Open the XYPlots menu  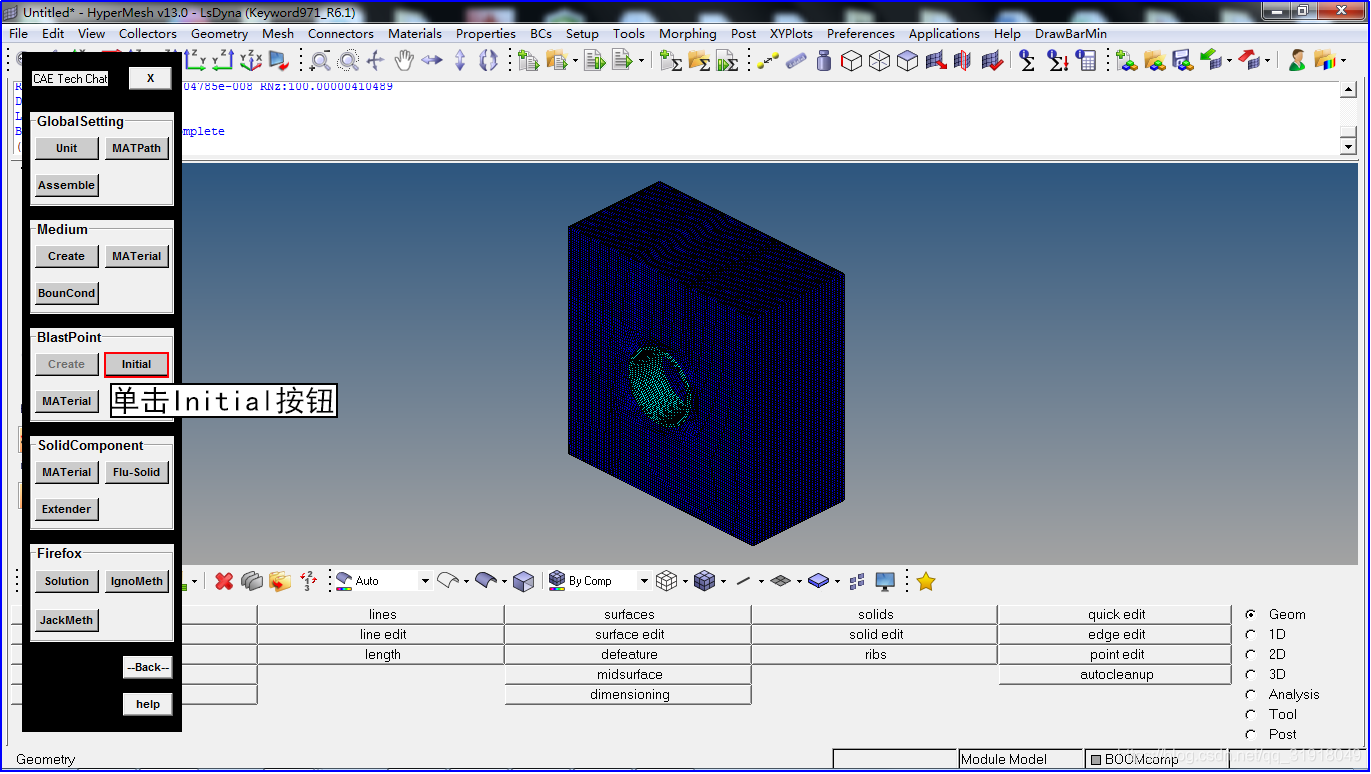(791, 33)
